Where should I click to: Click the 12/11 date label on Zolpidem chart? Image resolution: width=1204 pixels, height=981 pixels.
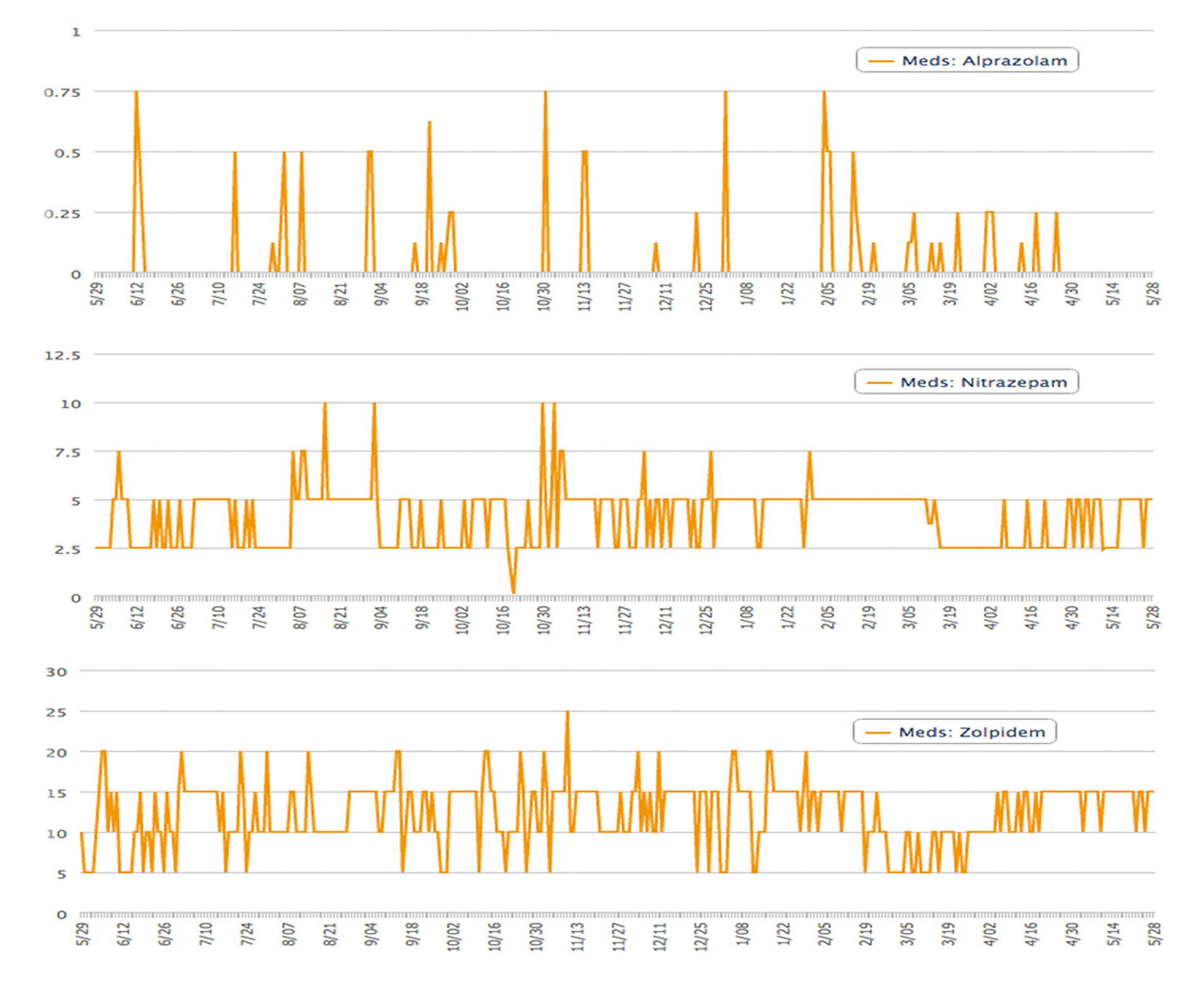(x=660, y=936)
